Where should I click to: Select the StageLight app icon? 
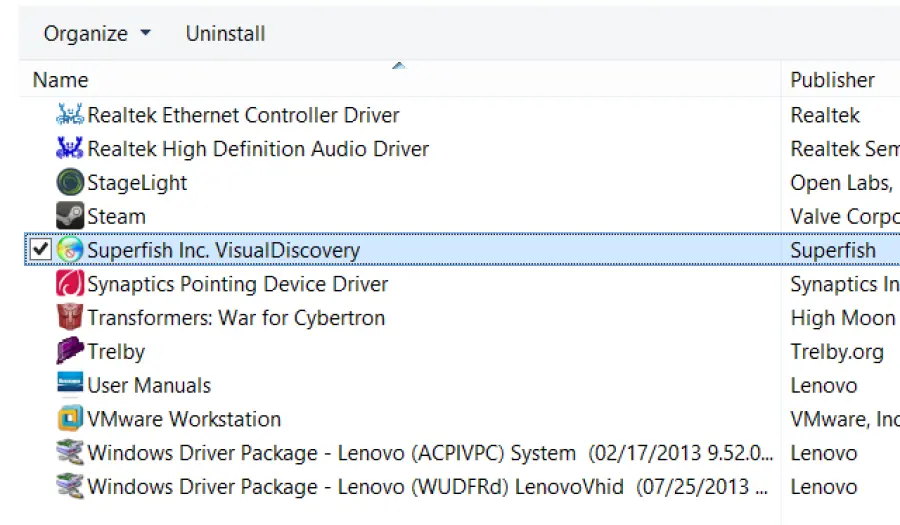70,182
